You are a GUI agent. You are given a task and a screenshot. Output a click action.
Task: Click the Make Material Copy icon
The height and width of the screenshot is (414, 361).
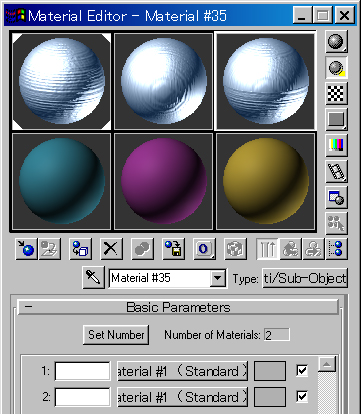pyautogui.click(x=142, y=249)
